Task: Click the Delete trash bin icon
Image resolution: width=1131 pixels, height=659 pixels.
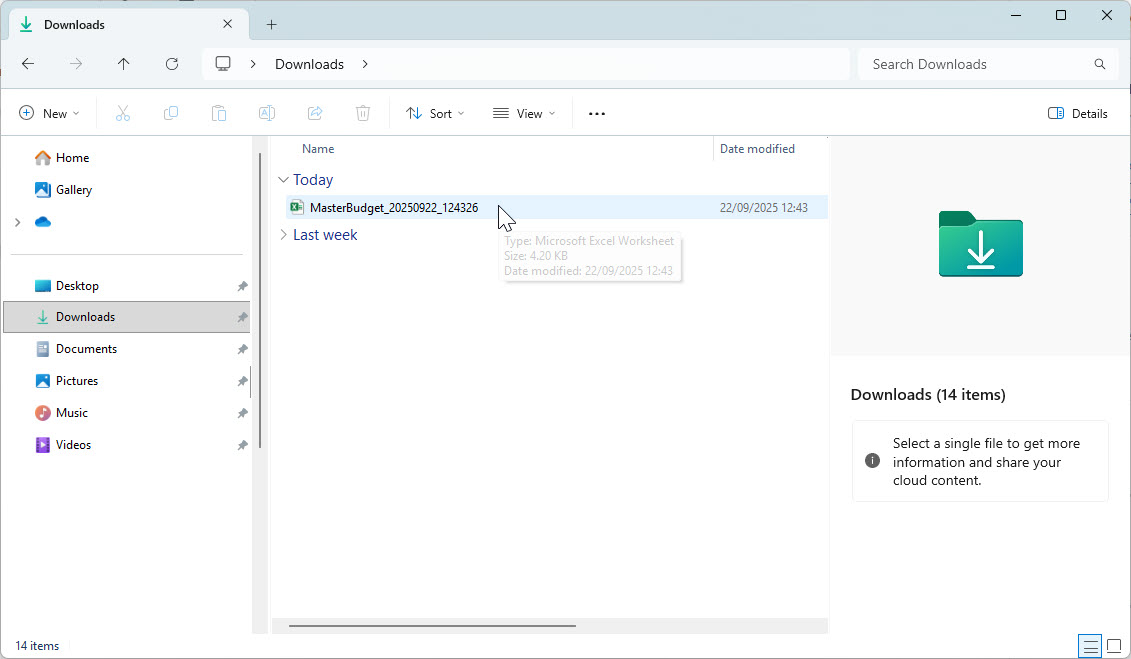Action: (x=363, y=113)
